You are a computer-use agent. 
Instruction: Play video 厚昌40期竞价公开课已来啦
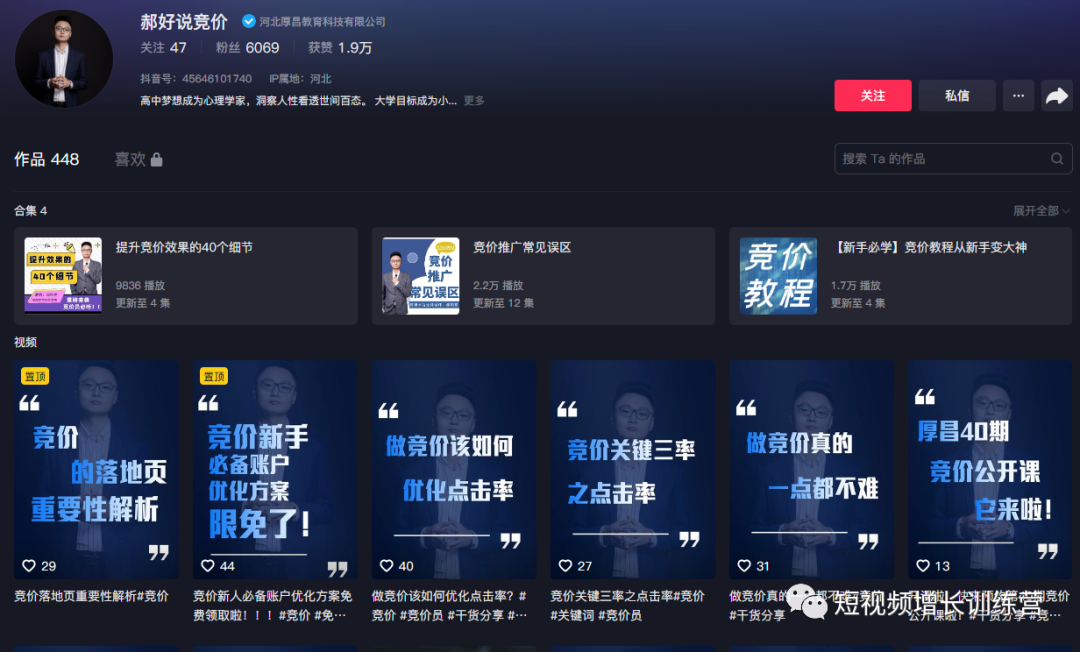[990, 470]
